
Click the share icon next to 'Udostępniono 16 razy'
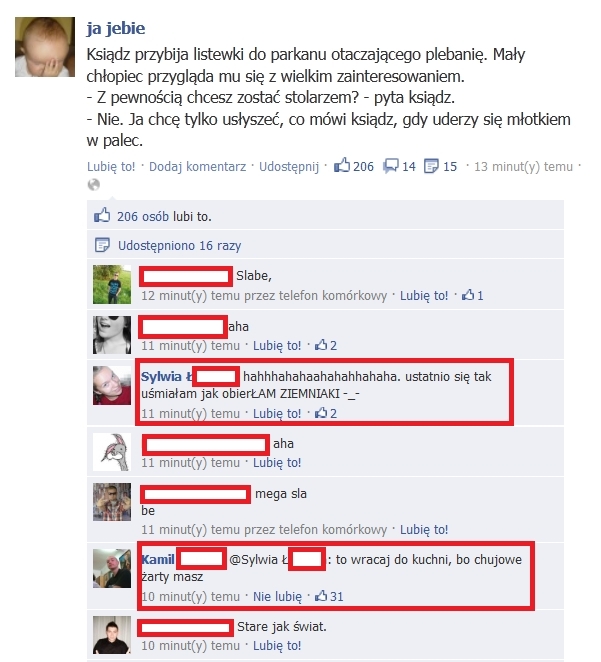(x=102, y=245)
